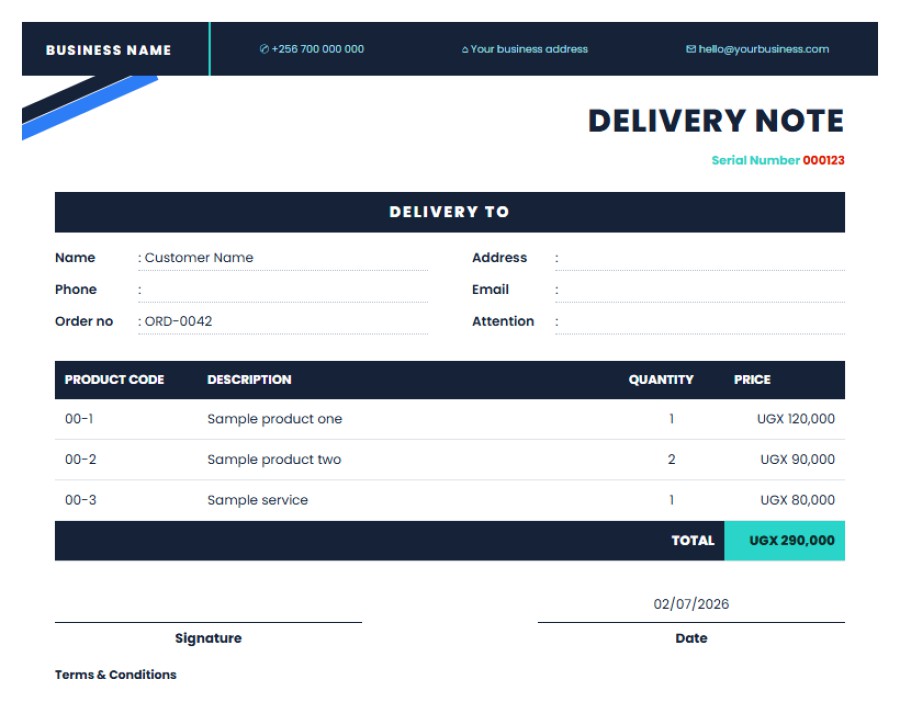The height and width of the screenshot is (702, 900).
Task: Click the Attention label
Action: [503, 321]
